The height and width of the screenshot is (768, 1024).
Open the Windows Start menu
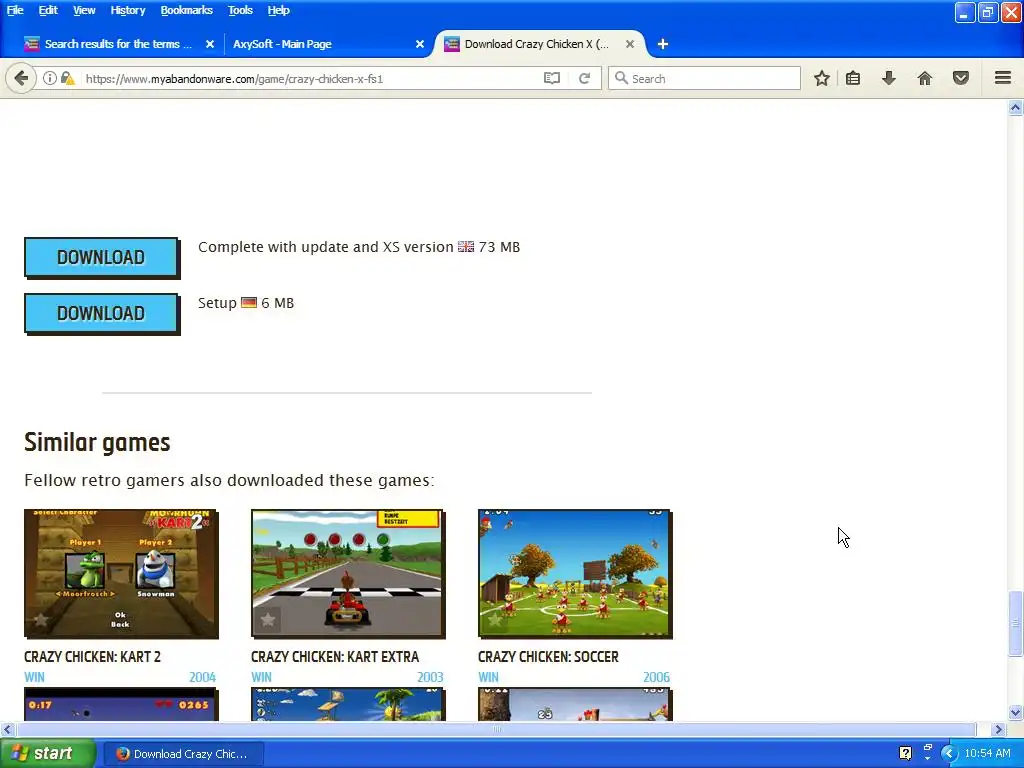point(47,753)
